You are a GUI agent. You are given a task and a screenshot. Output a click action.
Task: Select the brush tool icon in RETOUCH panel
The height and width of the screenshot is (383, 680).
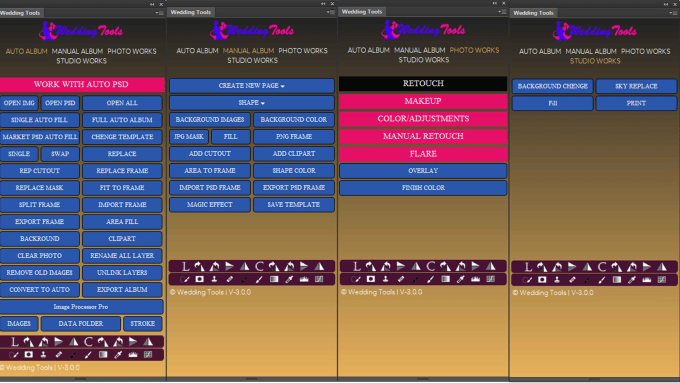click(x=431, y=279)
